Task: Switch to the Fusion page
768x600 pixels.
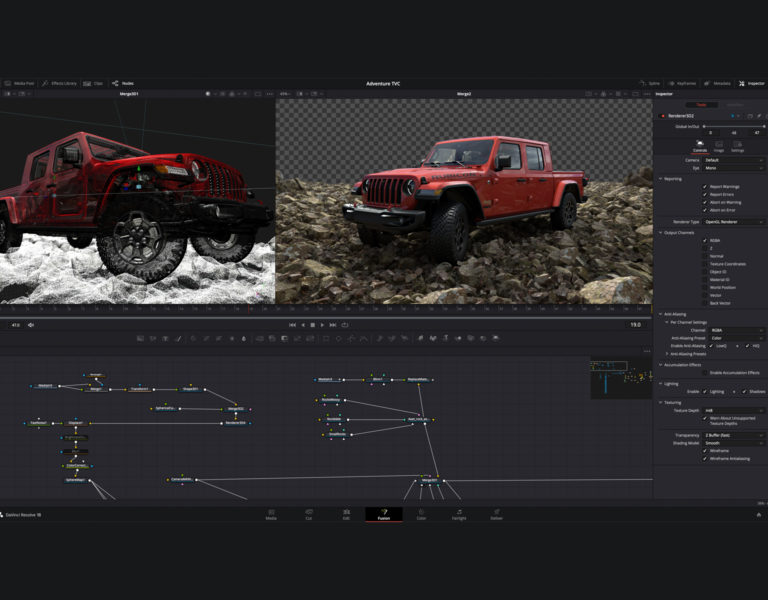Action: pos(384,514)
